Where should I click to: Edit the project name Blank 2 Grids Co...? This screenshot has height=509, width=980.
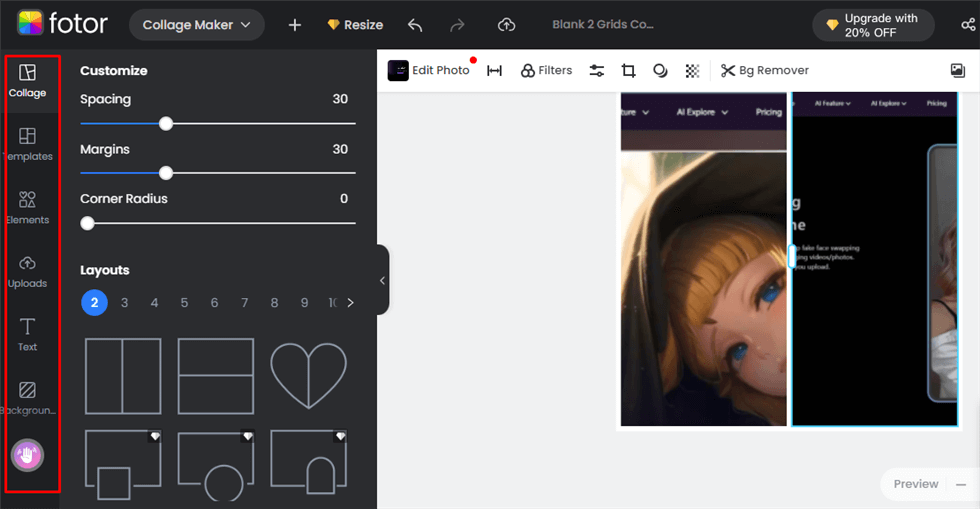coord(602,24)
